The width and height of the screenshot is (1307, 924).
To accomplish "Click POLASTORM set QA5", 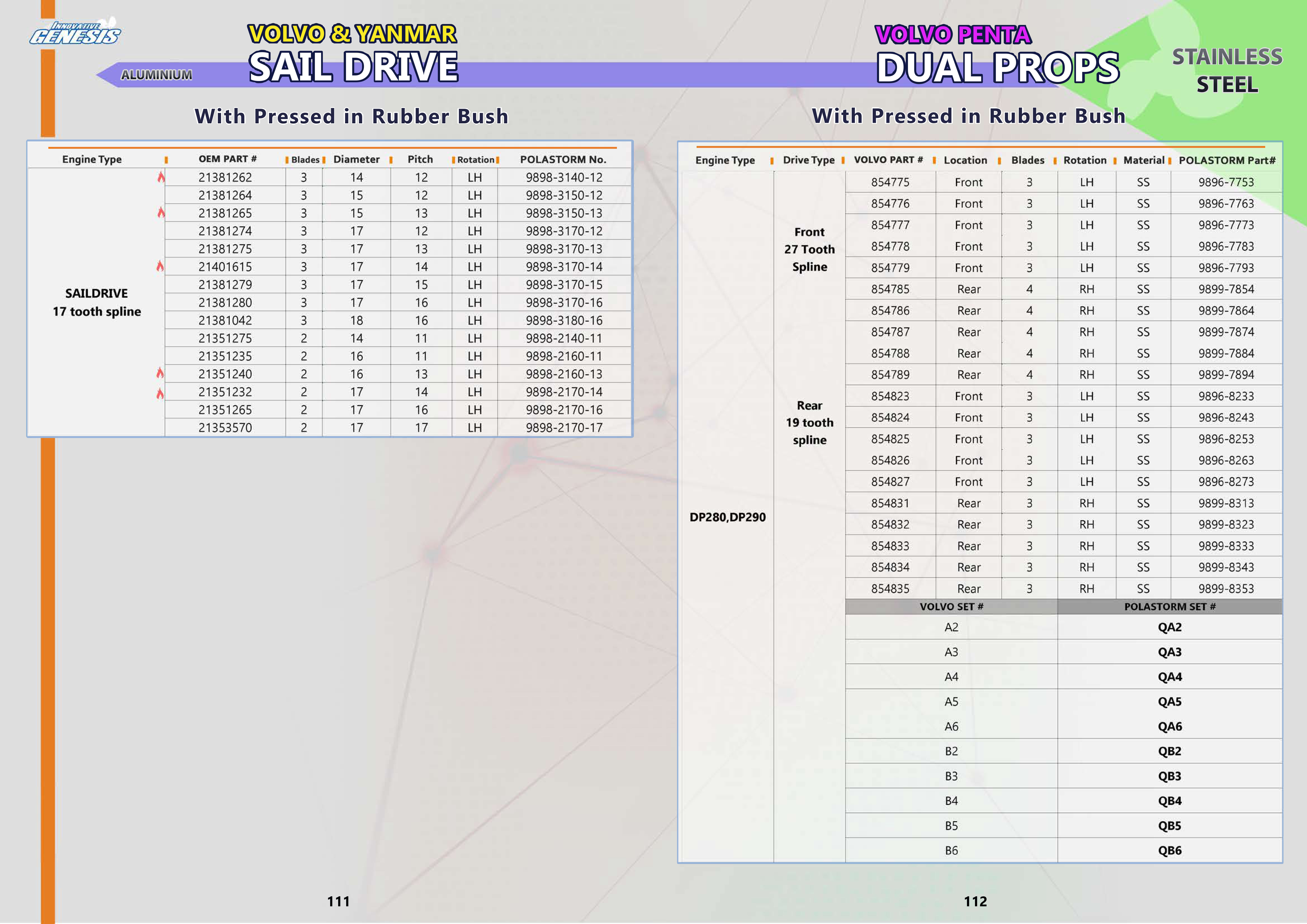I will pos(1170,702).
